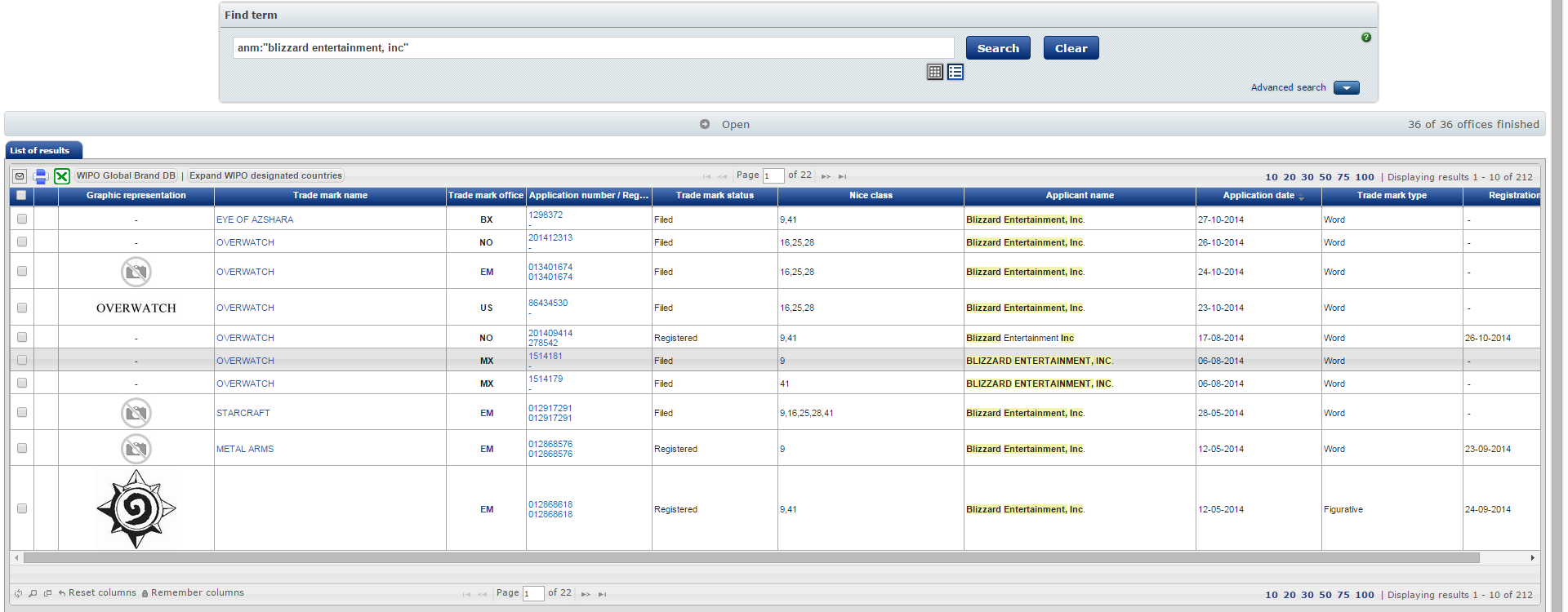This screenshot has width=1568, height=612.
Task: Sort by Application number column header
Action: tap(589, 196)
